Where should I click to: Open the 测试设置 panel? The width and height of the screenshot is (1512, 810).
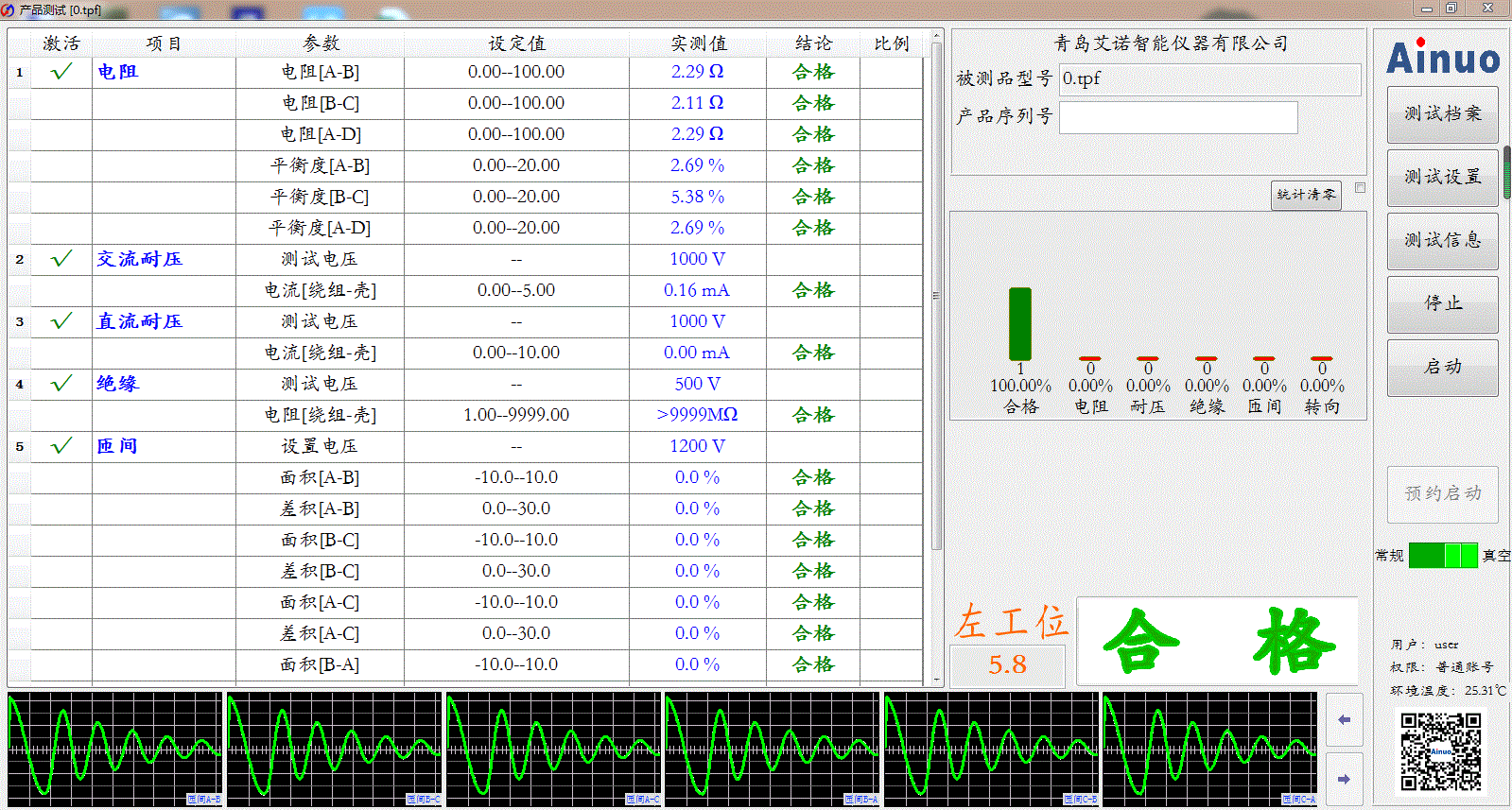click(x=1442, y=178)
